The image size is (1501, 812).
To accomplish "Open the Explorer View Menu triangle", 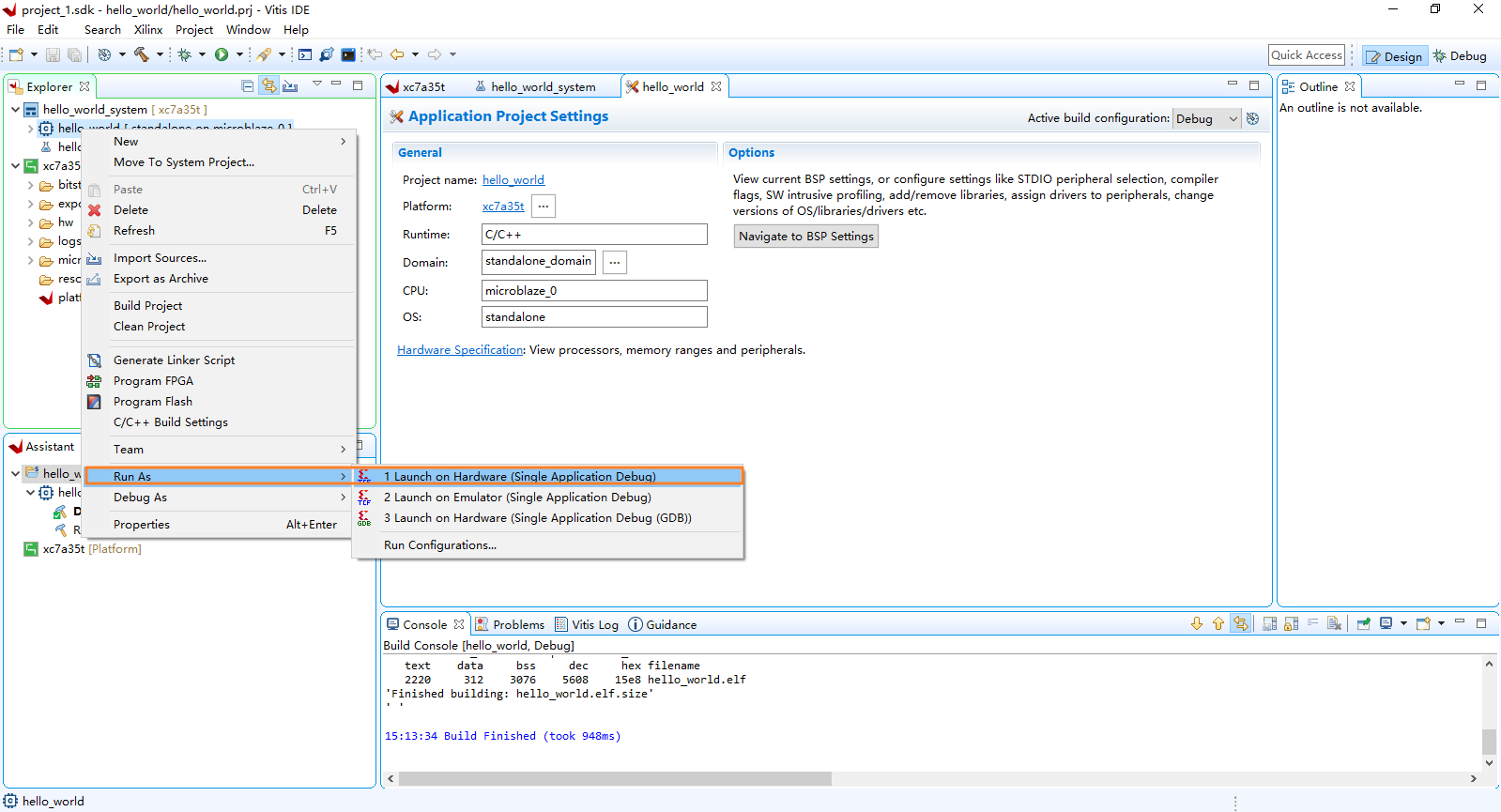I will pyautogui.click(x=317, y=84).
